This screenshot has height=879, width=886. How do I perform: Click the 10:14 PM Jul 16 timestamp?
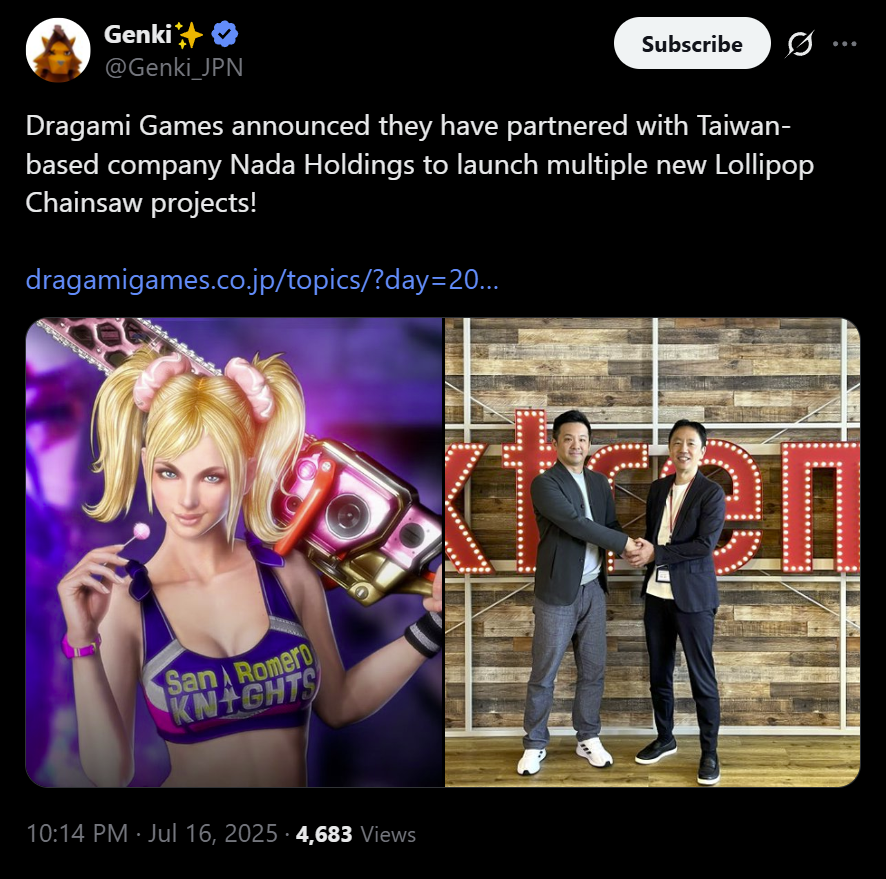click(152, 833)
